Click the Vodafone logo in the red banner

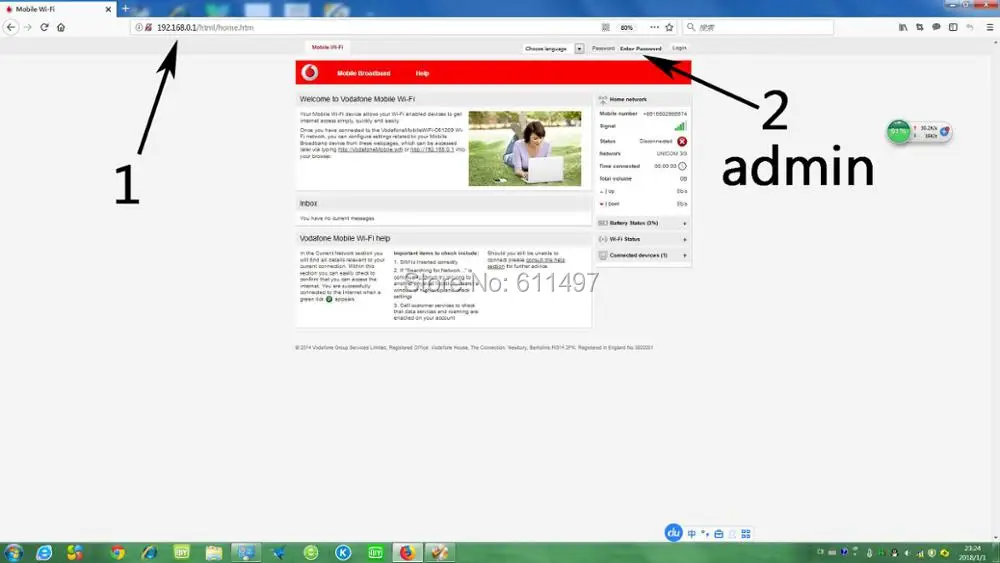point(310,73)
